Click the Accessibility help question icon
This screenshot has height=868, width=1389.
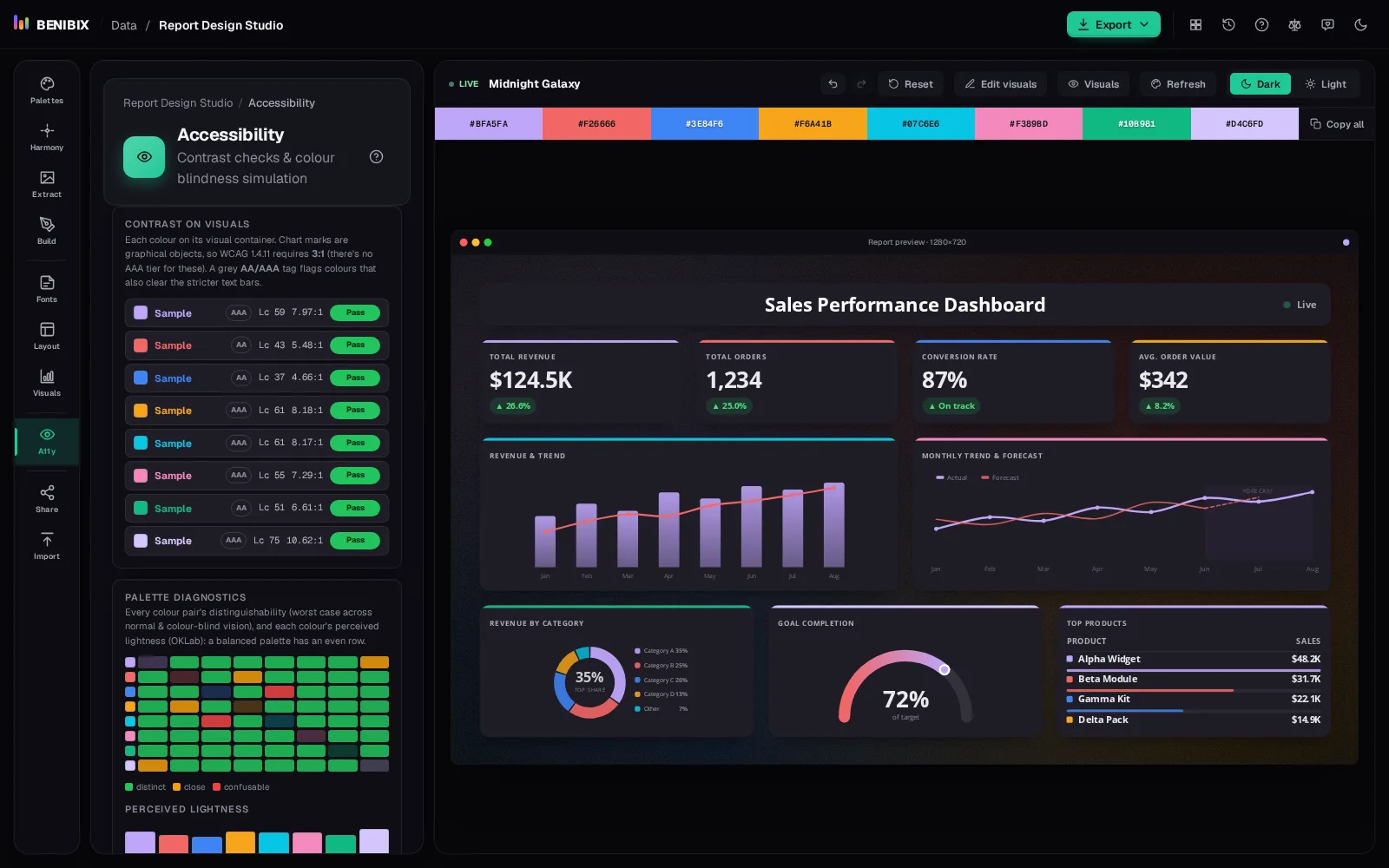coord(376,157)
